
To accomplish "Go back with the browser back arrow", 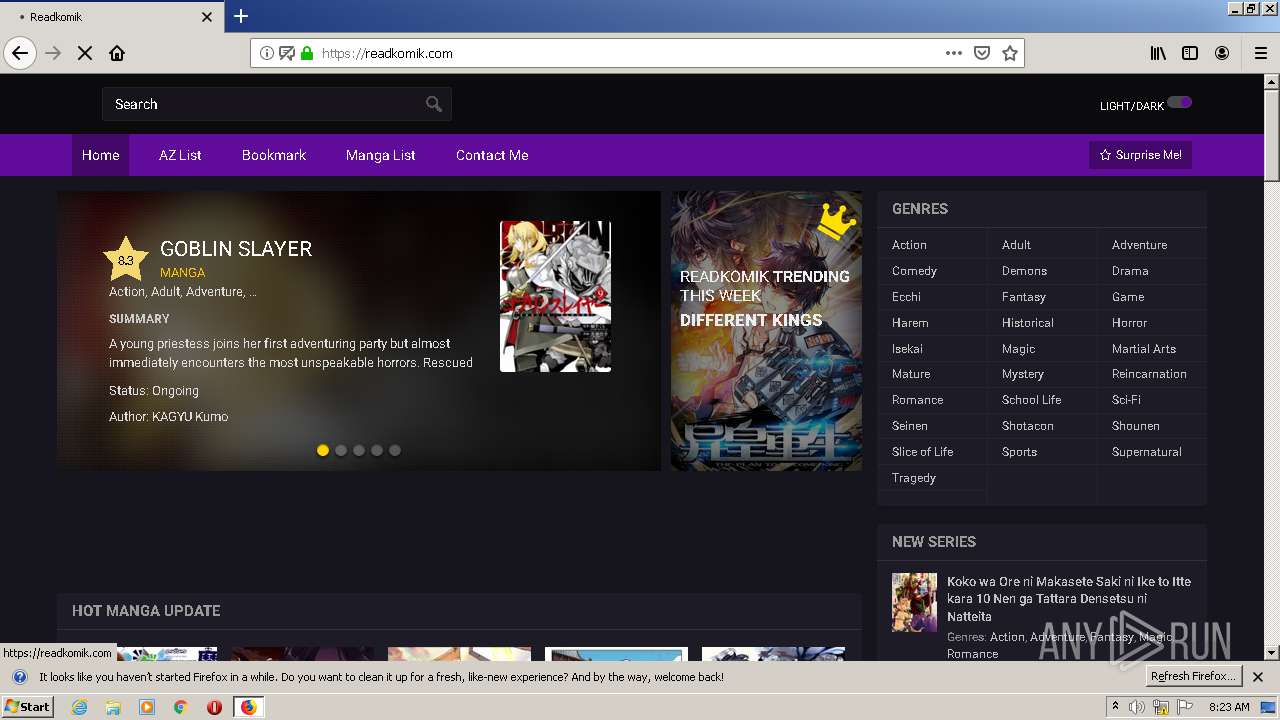I will click(20, 53).
